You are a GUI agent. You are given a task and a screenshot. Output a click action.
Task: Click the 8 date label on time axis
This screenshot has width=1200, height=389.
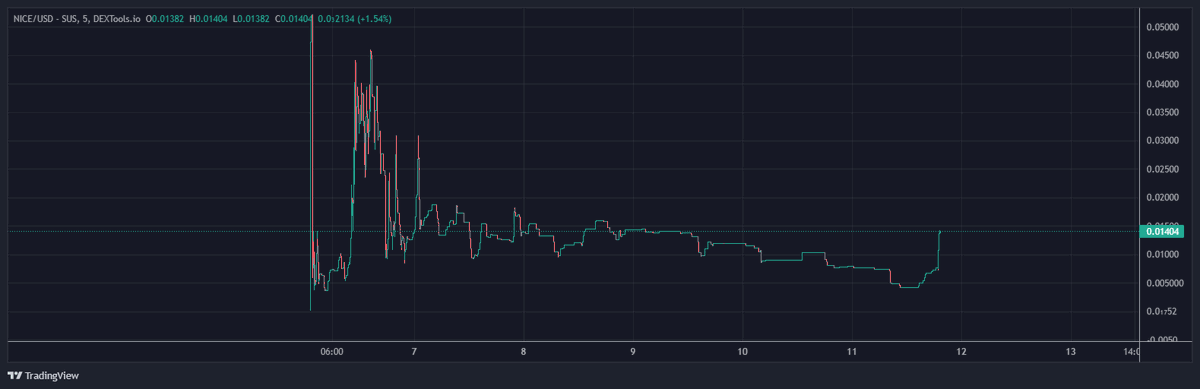[524, 352]
